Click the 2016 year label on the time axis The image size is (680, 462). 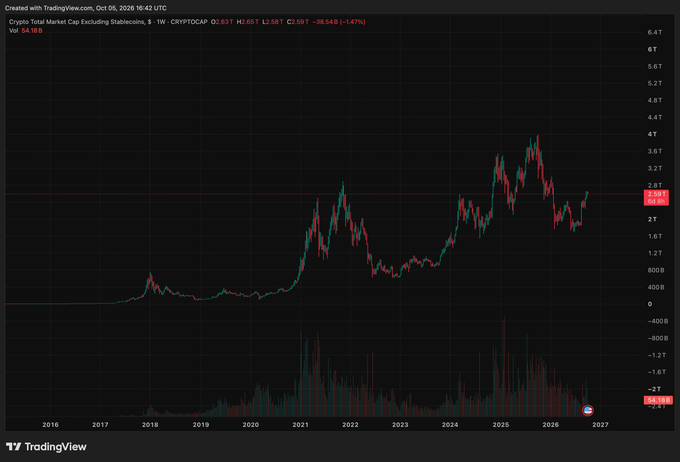click(x=50, y=425)
